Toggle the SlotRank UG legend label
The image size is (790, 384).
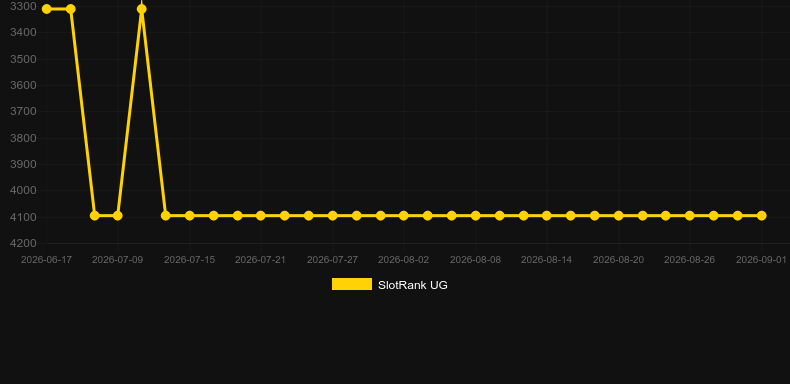pyautogui.click(x=413, y=285)
